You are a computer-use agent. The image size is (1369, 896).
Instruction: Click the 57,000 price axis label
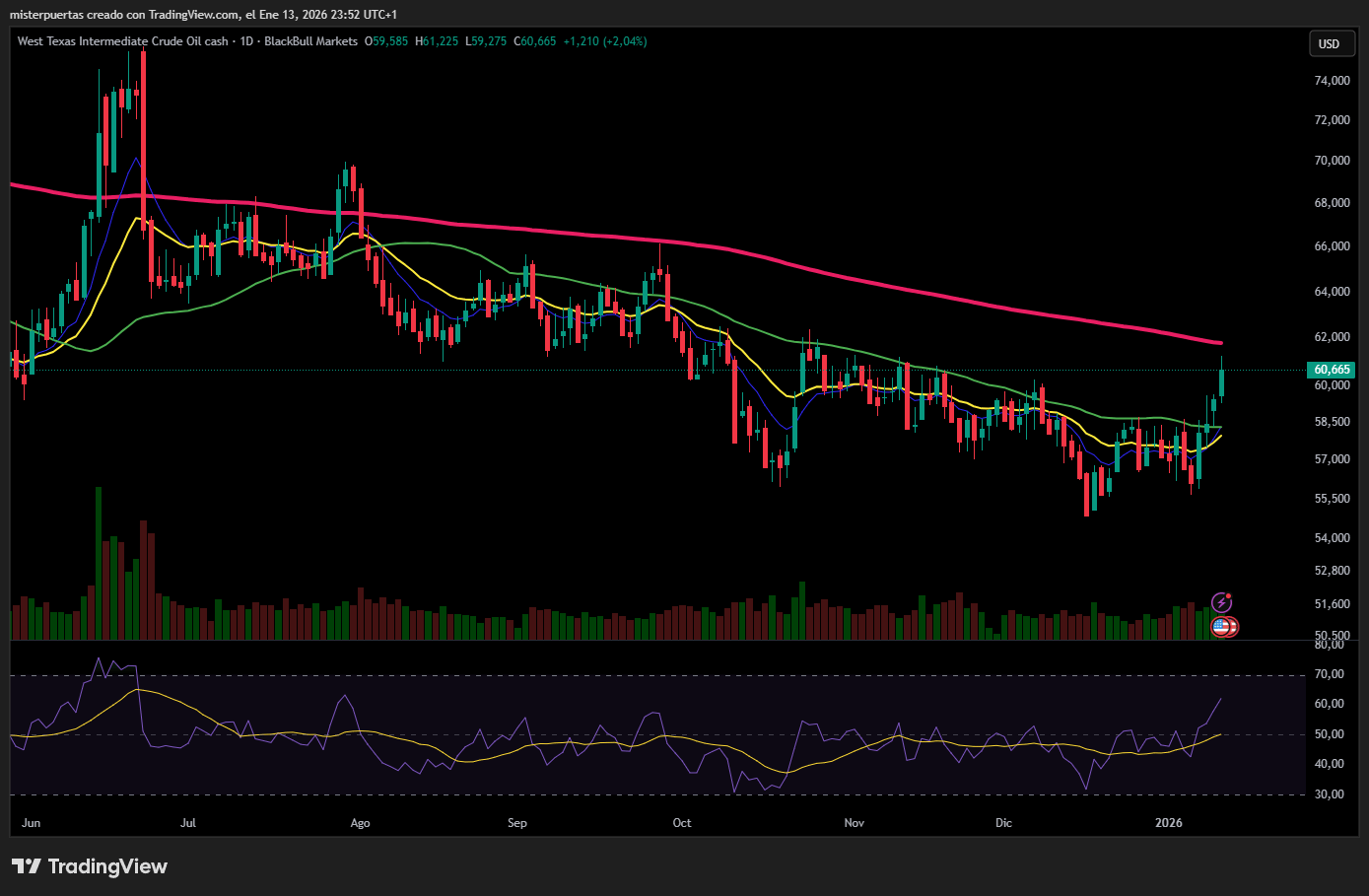(1333, 459)
